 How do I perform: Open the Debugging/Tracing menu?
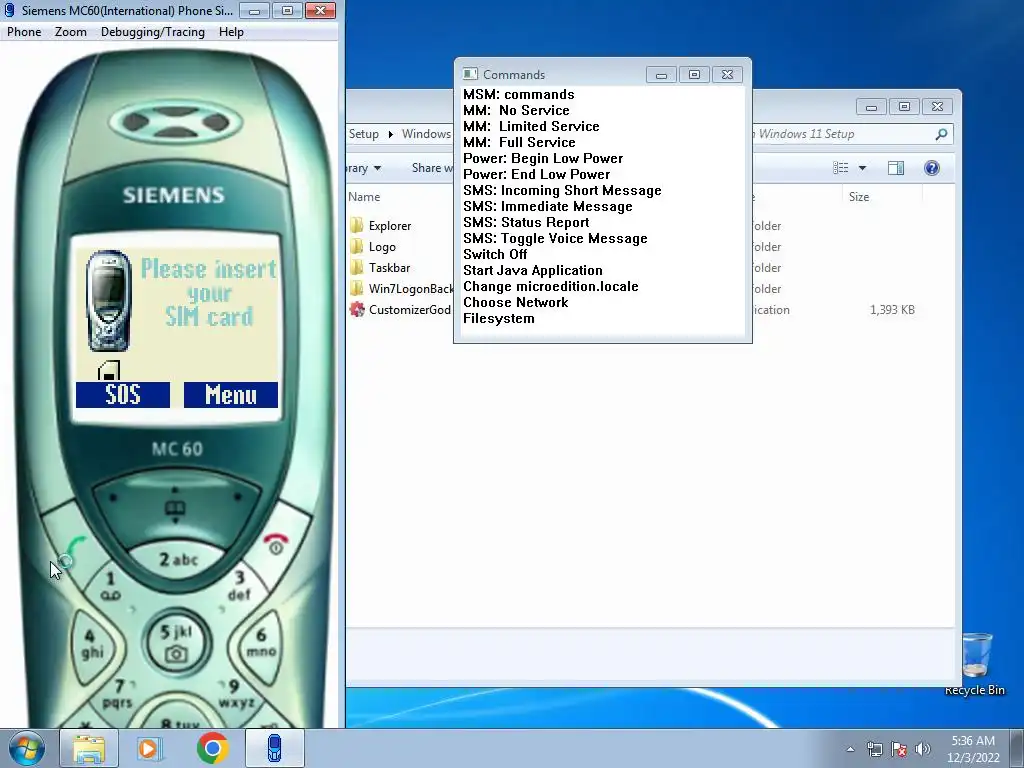point(153,32)
